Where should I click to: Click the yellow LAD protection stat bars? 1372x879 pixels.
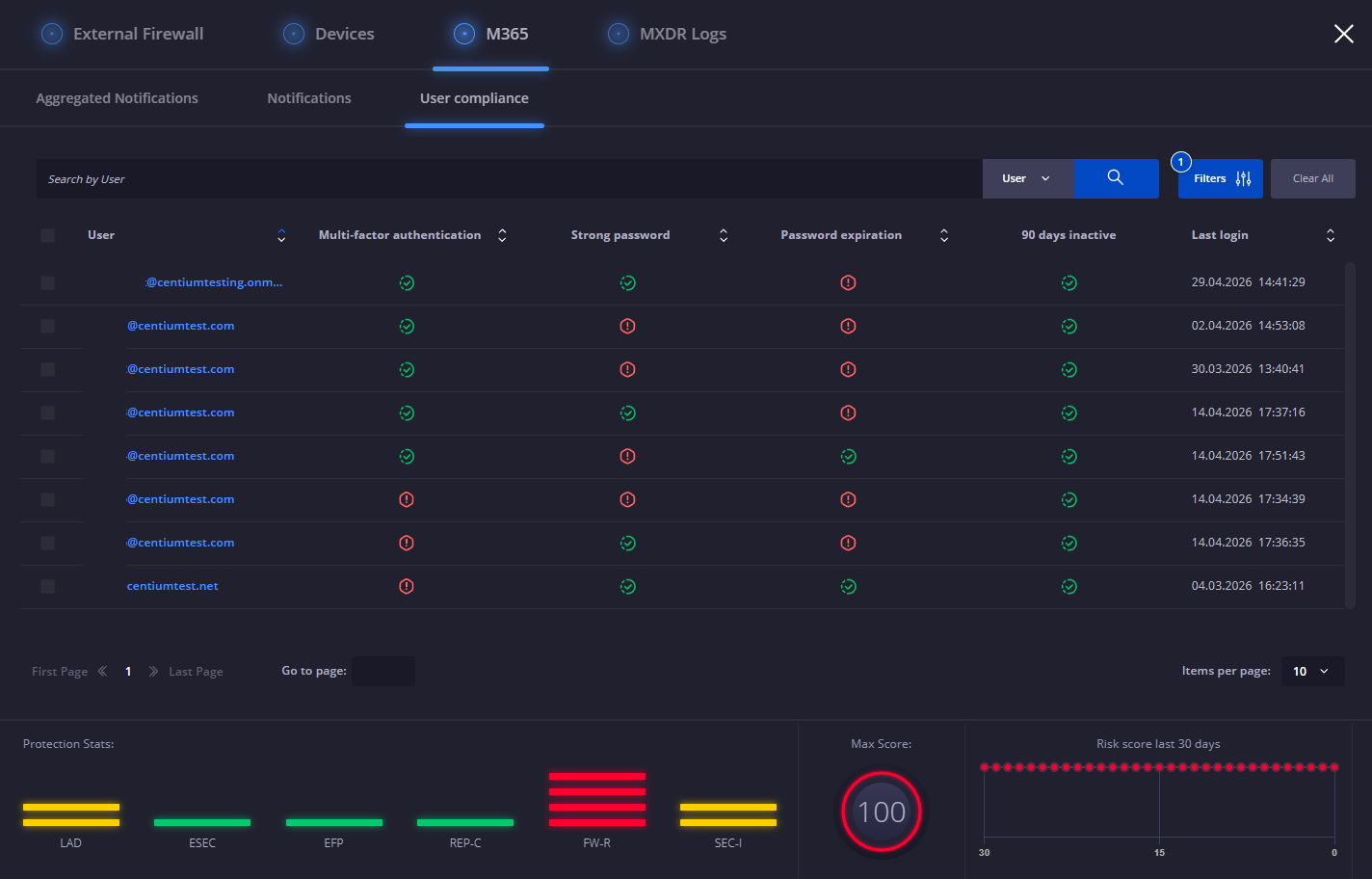point(71,814)
